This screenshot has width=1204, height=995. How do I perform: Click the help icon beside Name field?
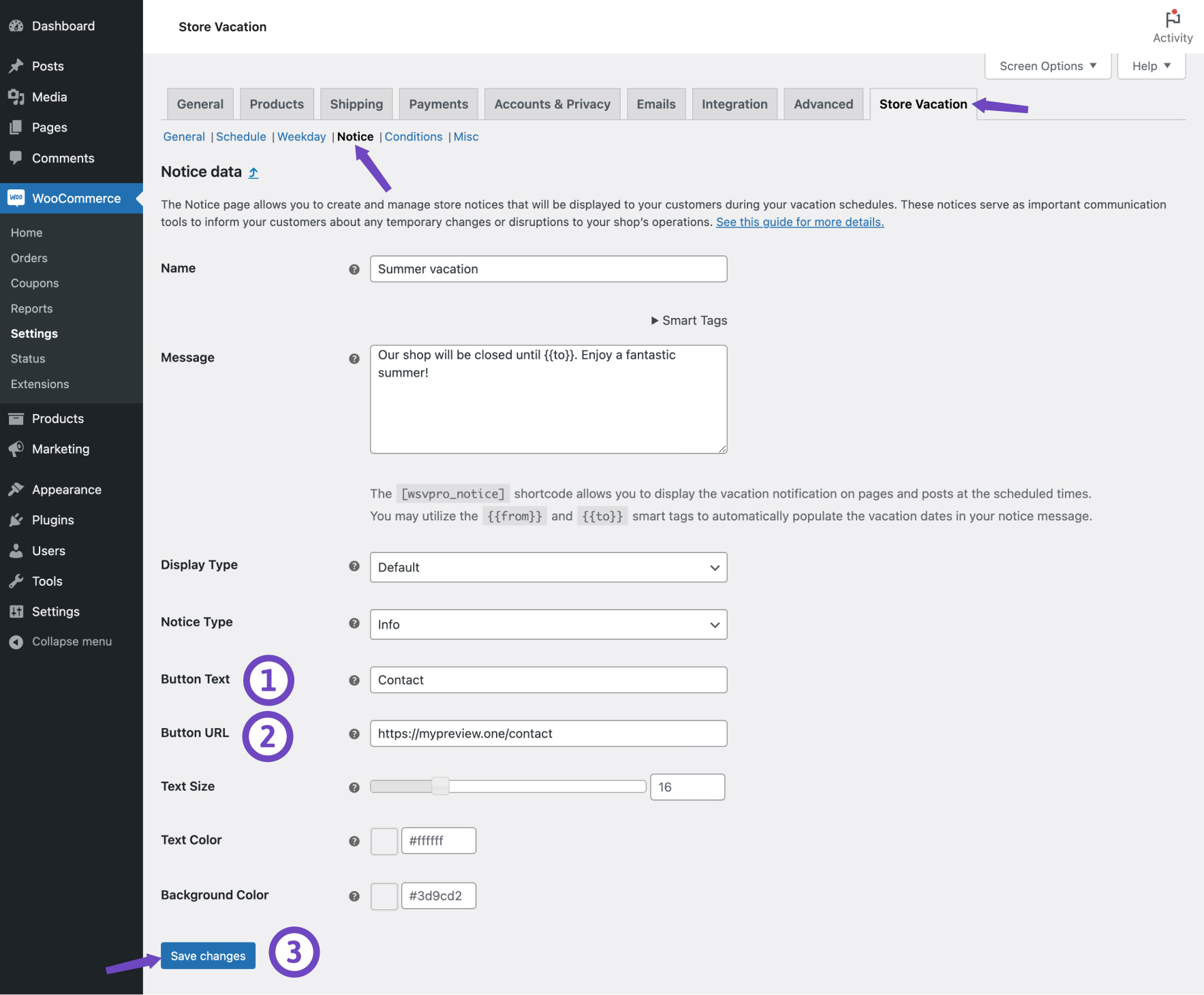tap(354, 269)
